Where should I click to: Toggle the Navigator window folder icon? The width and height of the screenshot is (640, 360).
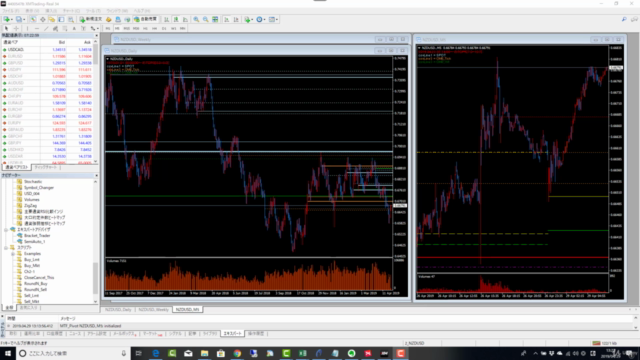click(52, 19)
